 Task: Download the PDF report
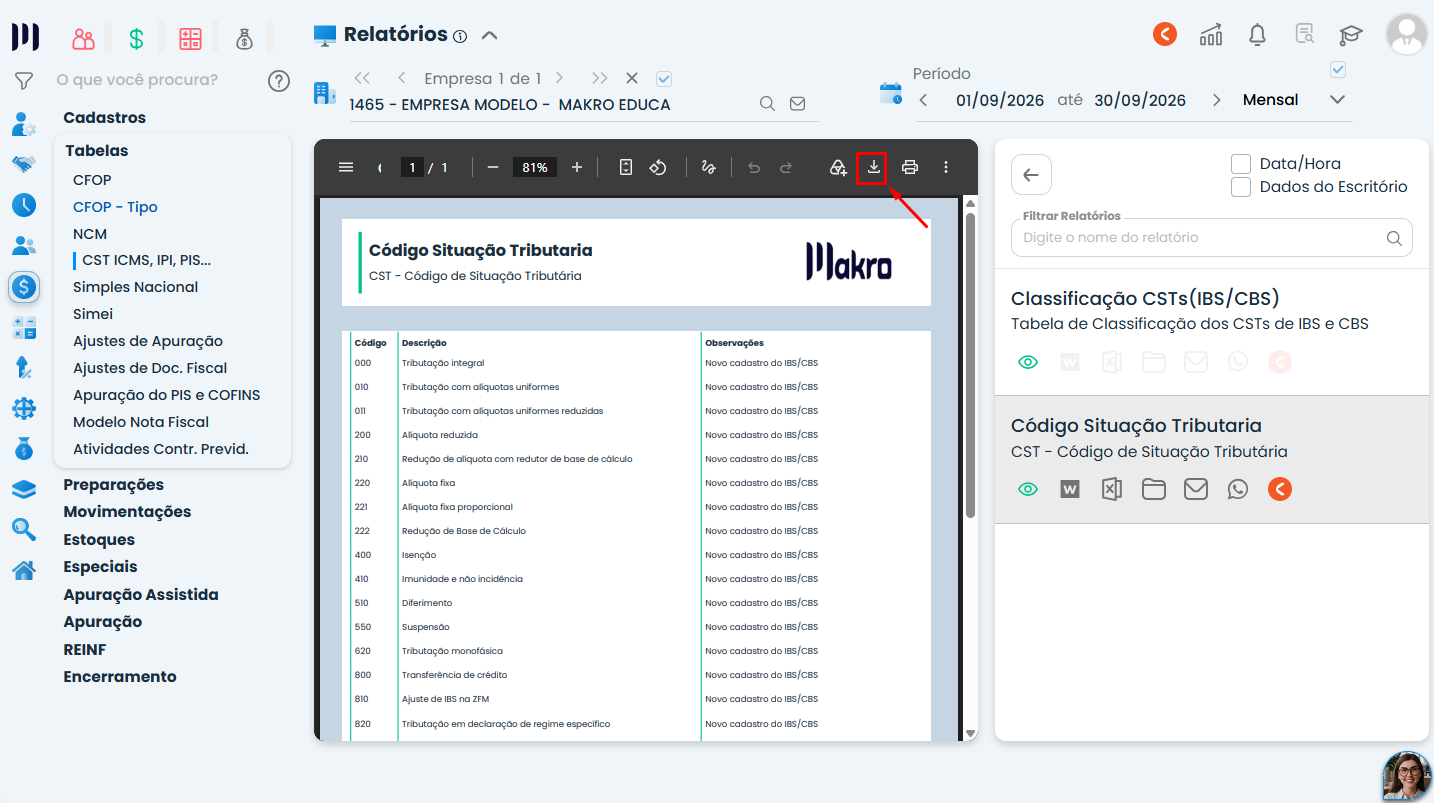(x=874, y=168)
